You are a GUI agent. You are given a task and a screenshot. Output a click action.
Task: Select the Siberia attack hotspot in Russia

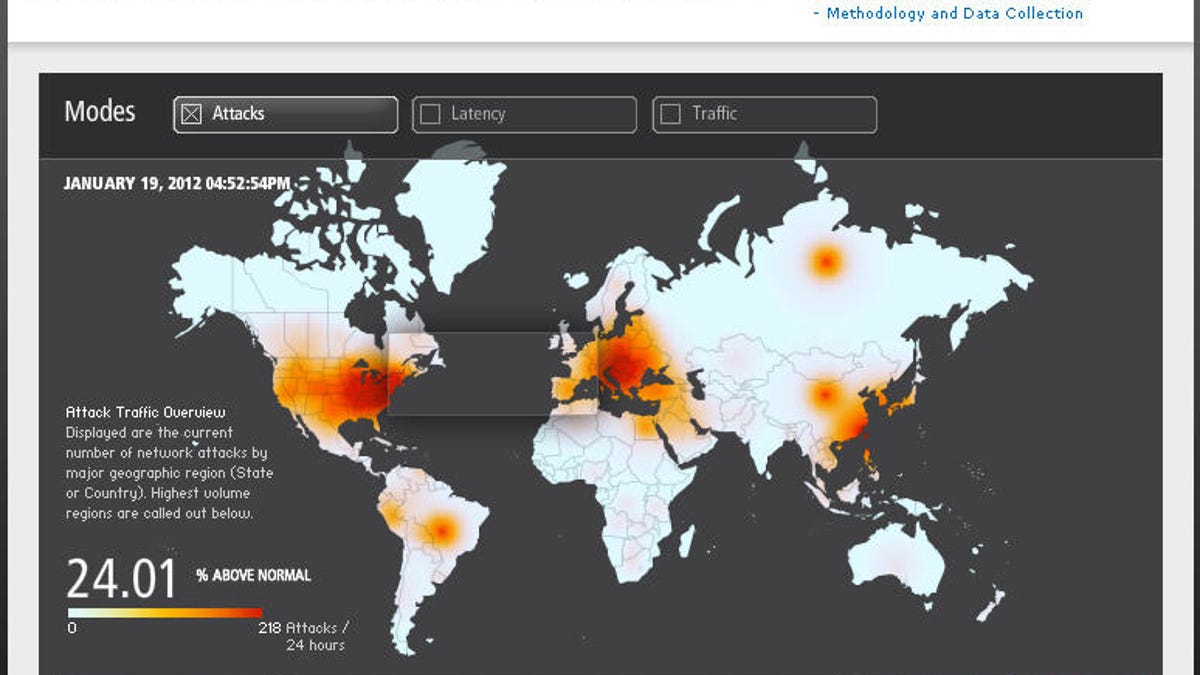point(825,260)
